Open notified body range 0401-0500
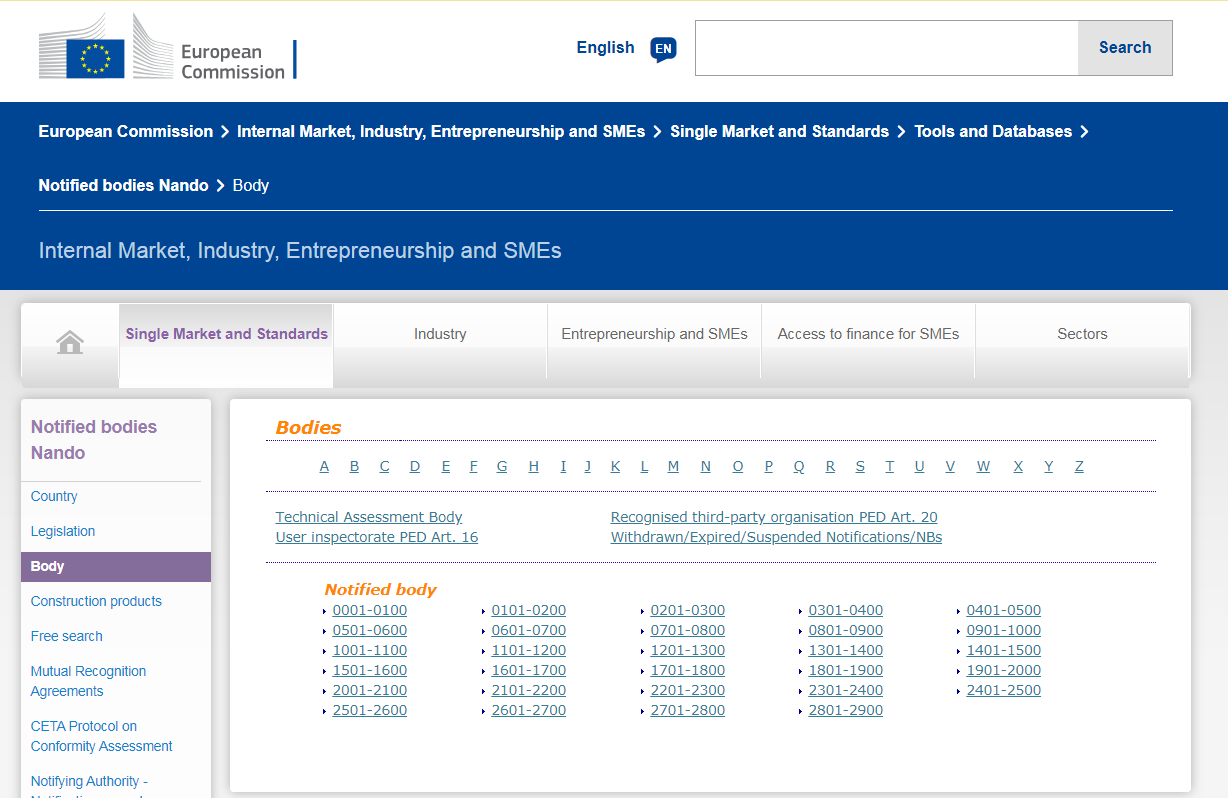This screenshot has width=1228, height=798. (x=1004, y=610)
